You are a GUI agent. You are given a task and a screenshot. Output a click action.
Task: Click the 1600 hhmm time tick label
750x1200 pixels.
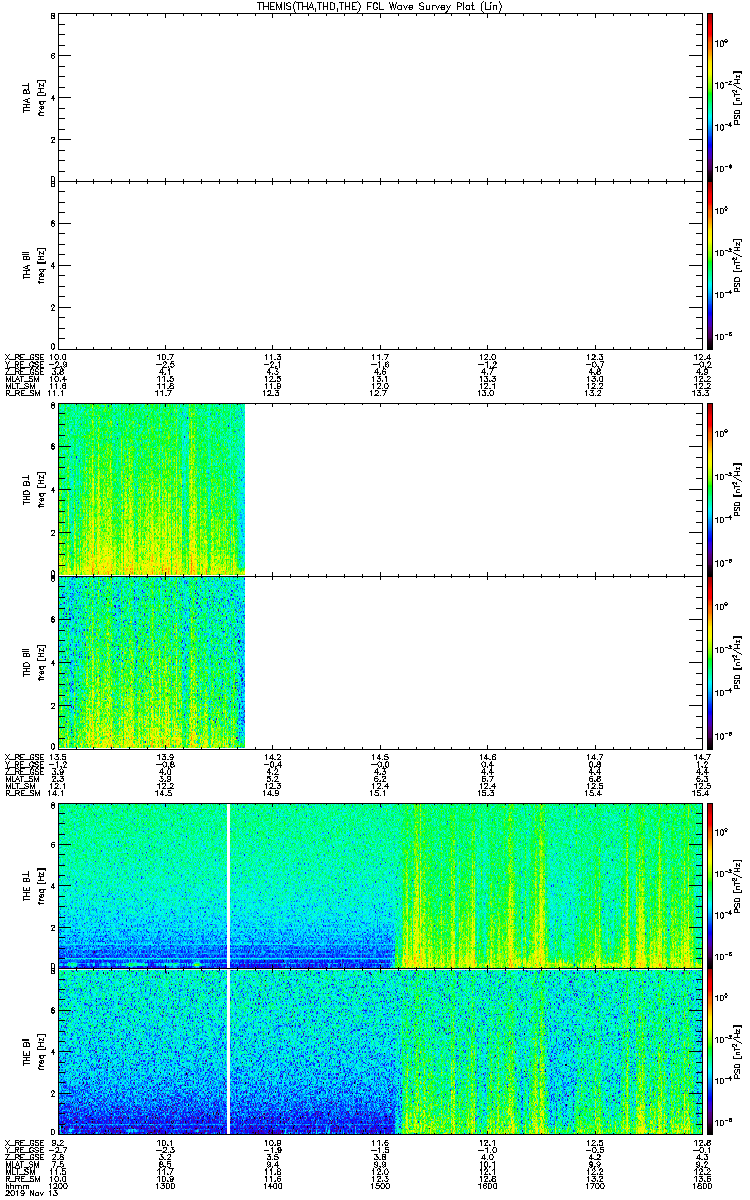pos(486,1187)
